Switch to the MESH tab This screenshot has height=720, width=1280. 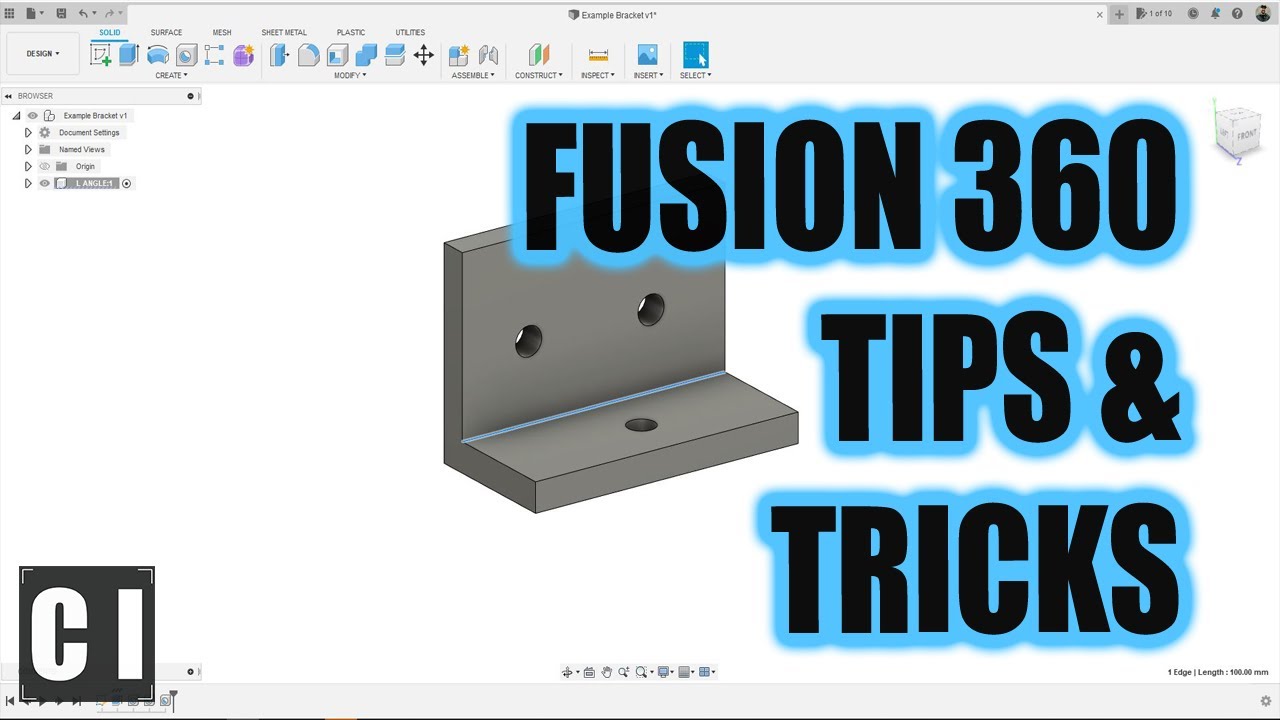click(x=222, y=33)
